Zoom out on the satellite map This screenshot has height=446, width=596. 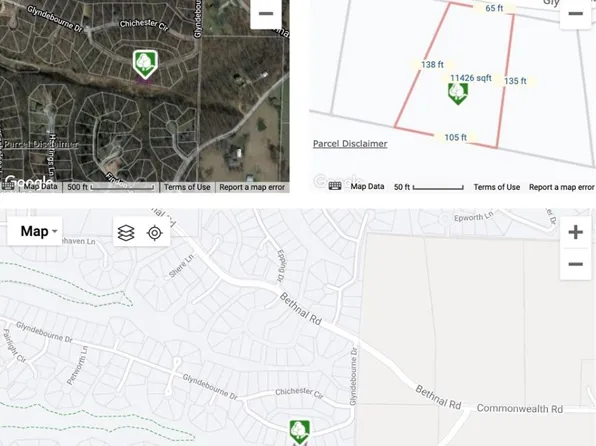tap(266, 14)
